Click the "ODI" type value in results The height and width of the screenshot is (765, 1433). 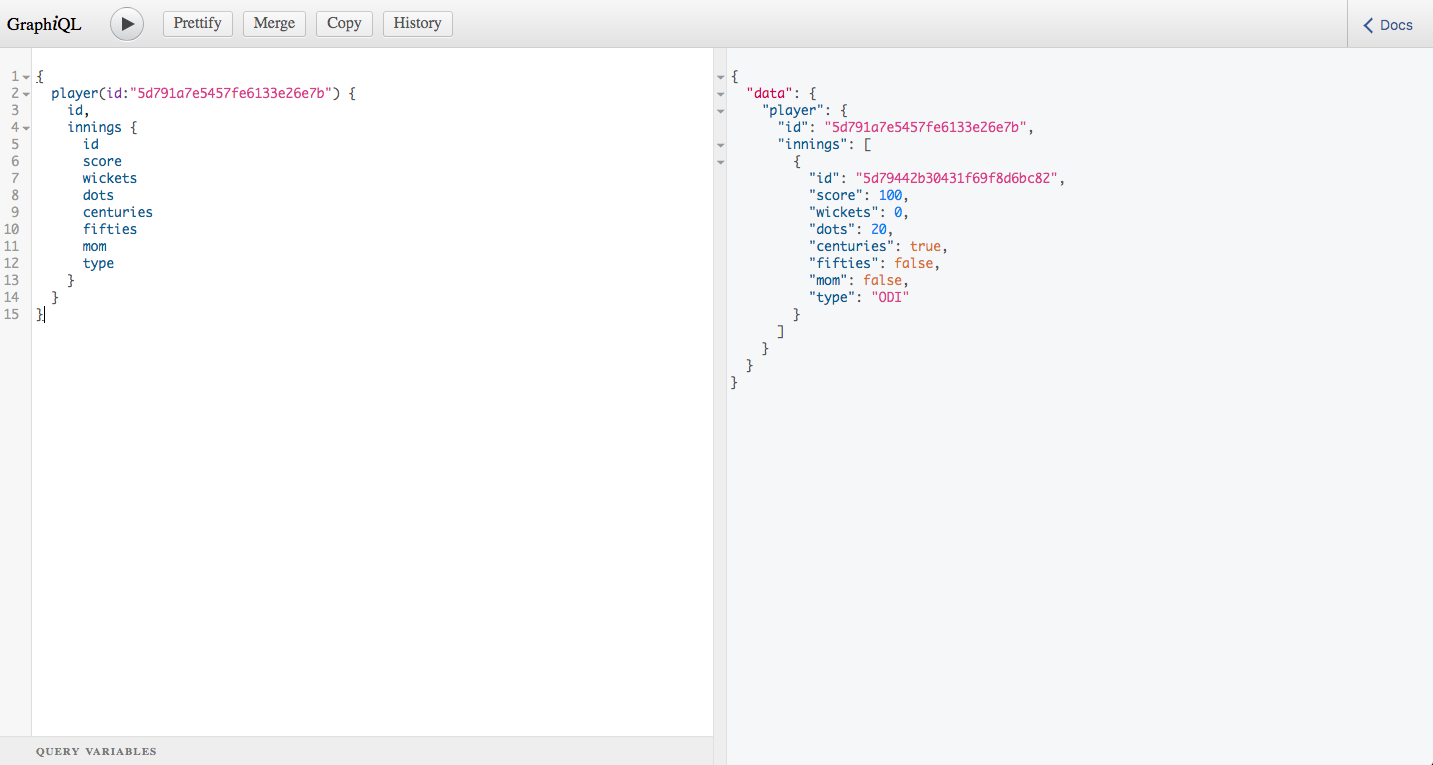coord(890,297)
